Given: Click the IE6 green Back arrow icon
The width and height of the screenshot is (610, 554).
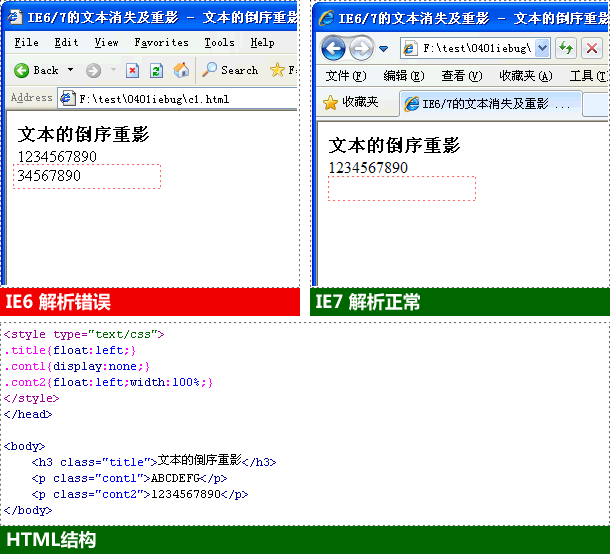Looking at the screenshot, I should coord(21,70).
